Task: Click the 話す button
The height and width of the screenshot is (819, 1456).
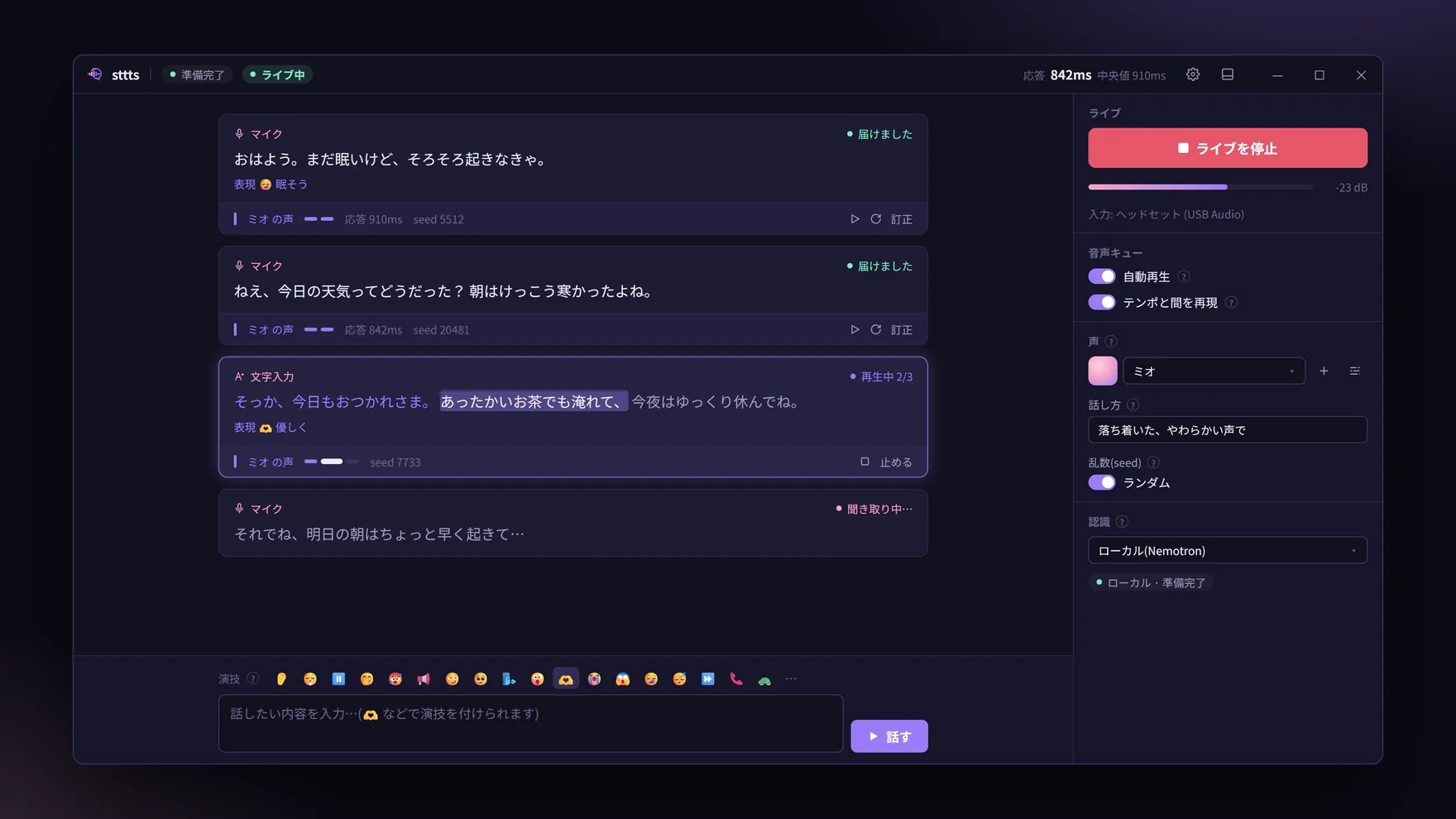Action: point(889,736)
